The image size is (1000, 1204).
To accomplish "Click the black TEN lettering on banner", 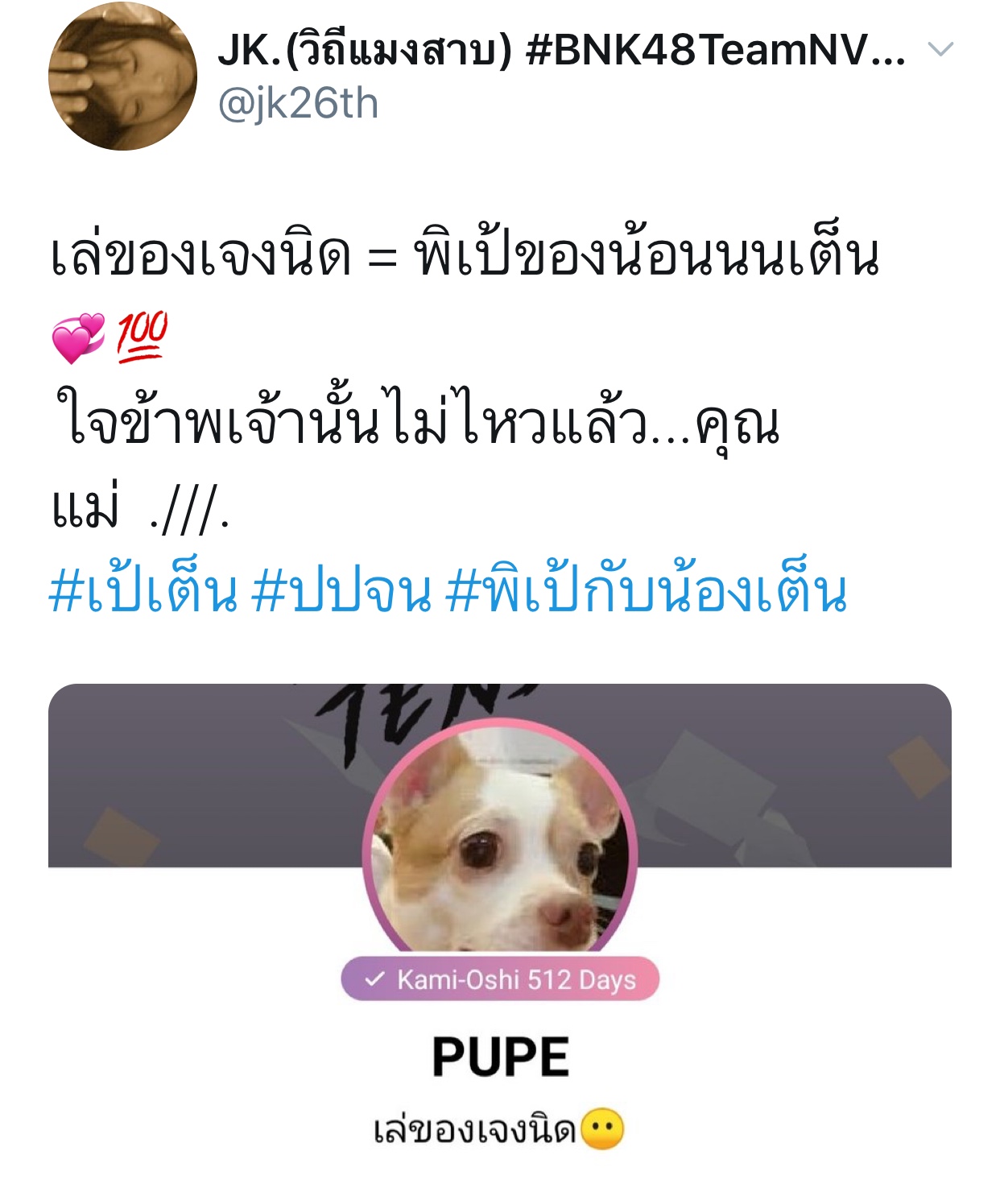I will (x=419, y=721).
